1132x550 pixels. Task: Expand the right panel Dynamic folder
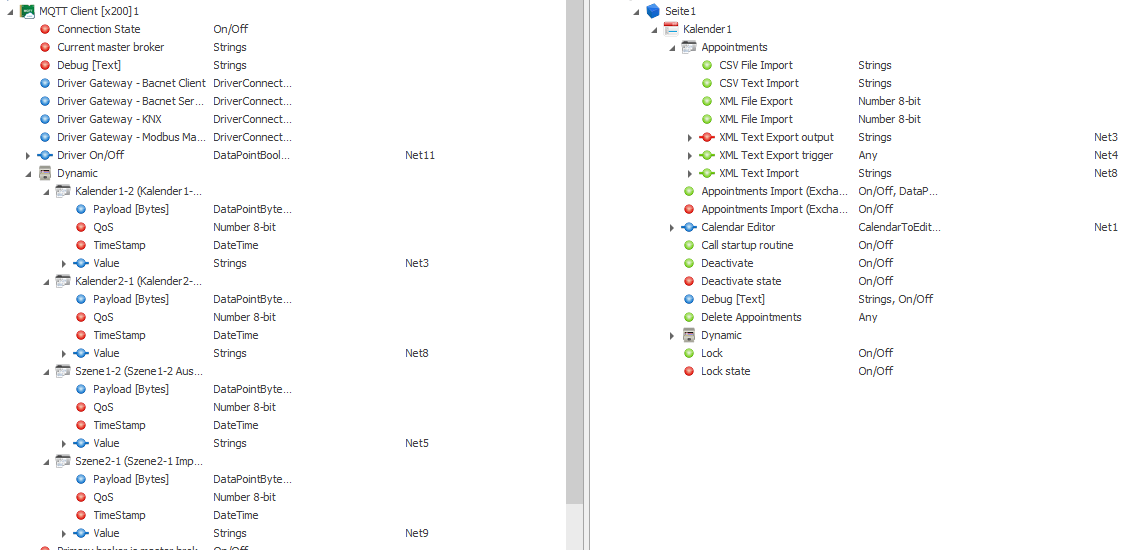pyautogui.click(x=672, y=336)
